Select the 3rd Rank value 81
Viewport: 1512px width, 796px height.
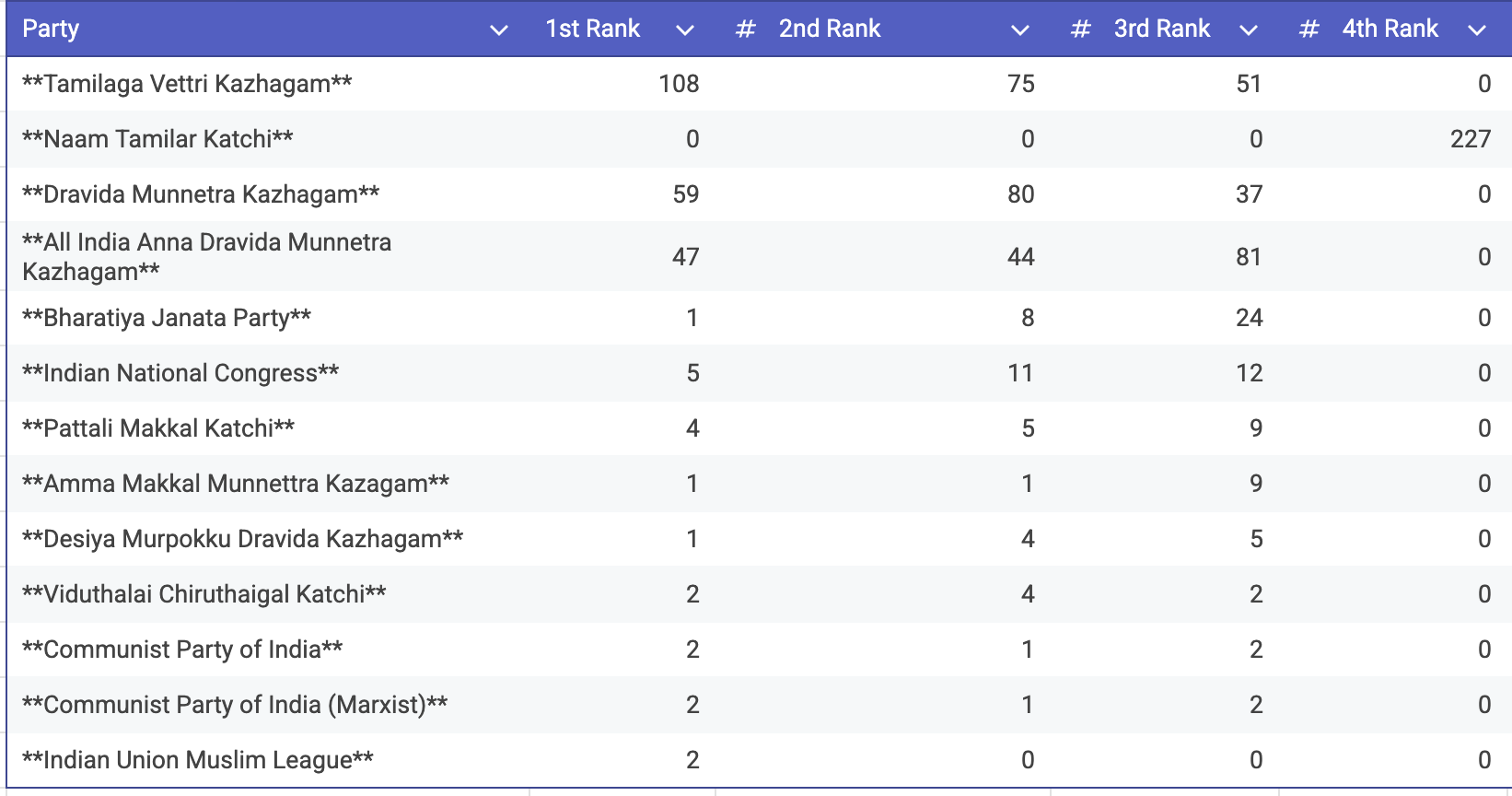click(x=1250, y=257)
